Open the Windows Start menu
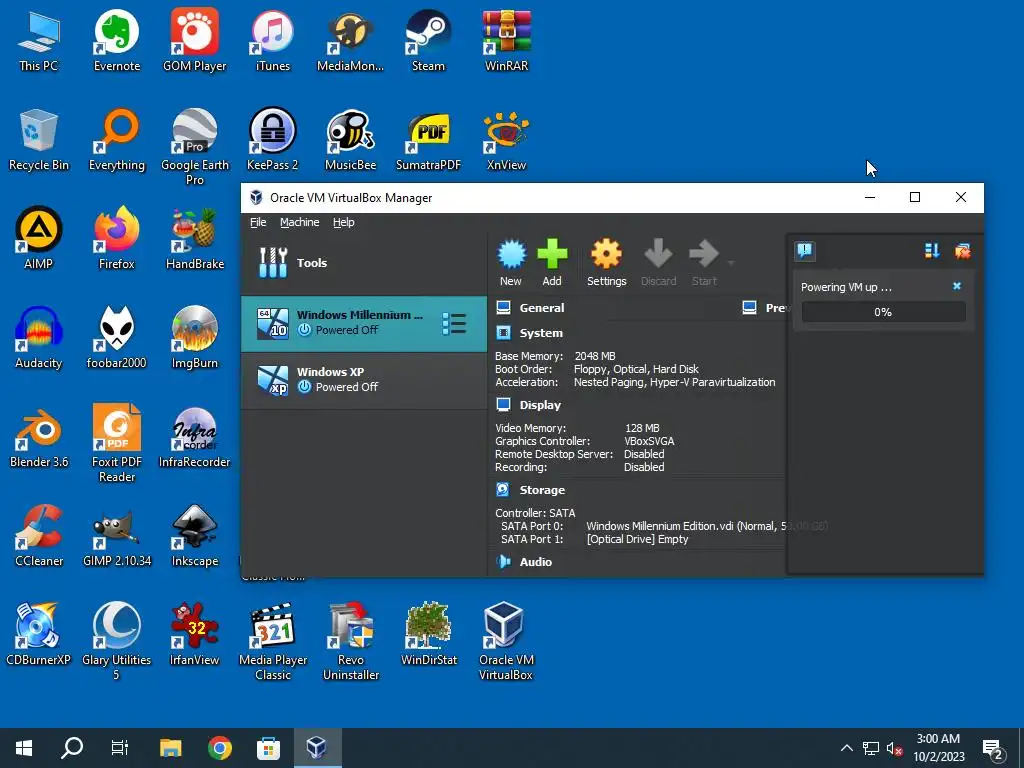1024x768 pixels. (x=24, y=748)
